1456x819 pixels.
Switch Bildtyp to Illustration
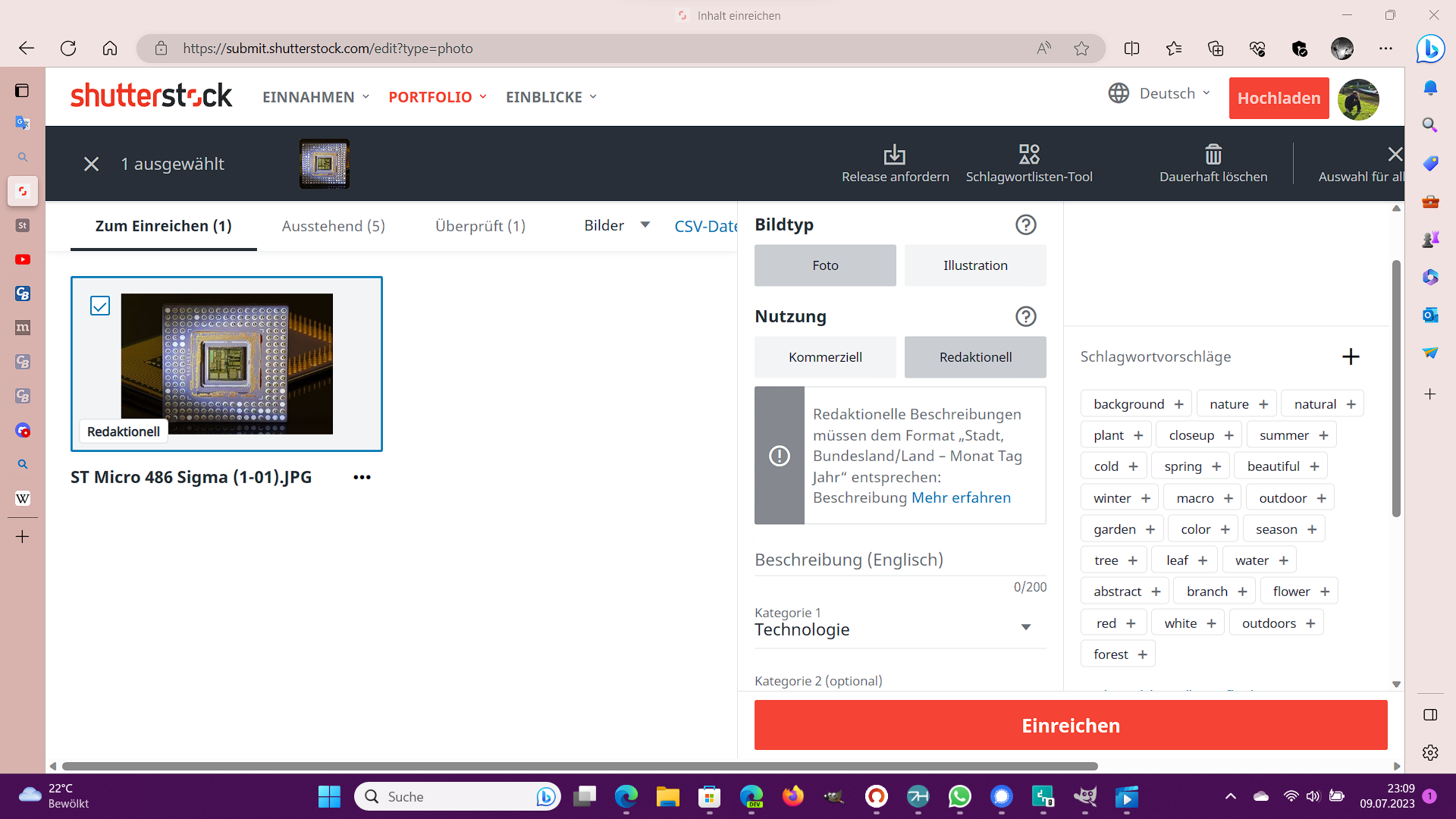click(x=975, y=265)
